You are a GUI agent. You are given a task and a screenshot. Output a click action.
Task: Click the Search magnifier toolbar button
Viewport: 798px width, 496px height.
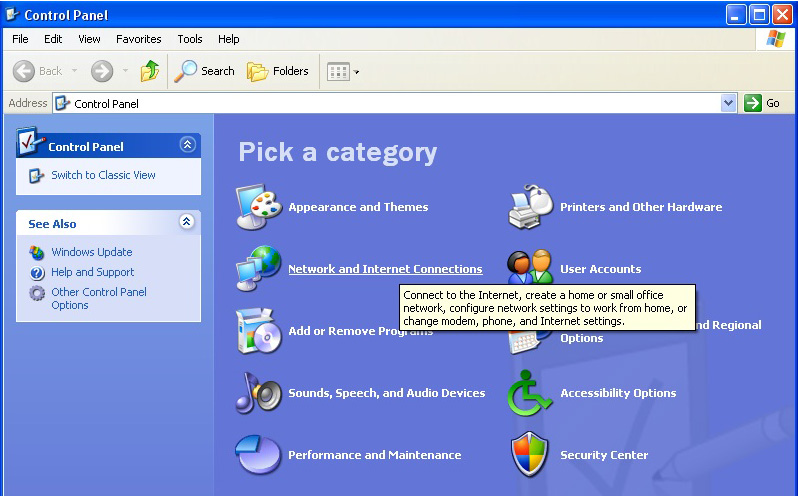(204, 71)
